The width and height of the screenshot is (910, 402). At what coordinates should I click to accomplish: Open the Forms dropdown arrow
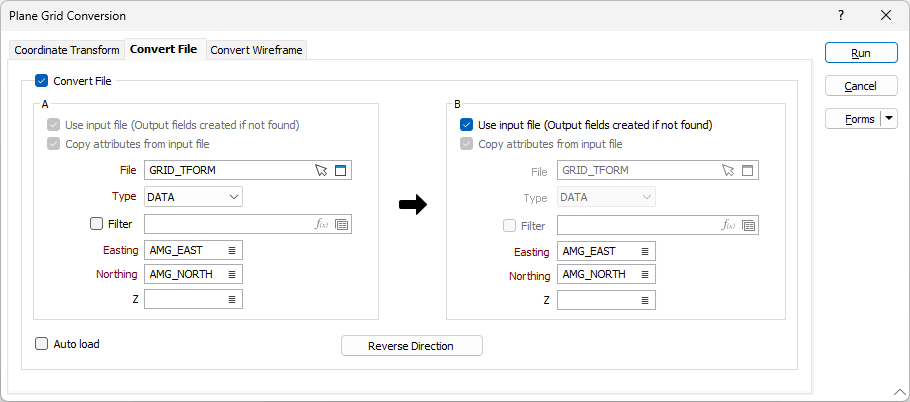click(889, 119)
